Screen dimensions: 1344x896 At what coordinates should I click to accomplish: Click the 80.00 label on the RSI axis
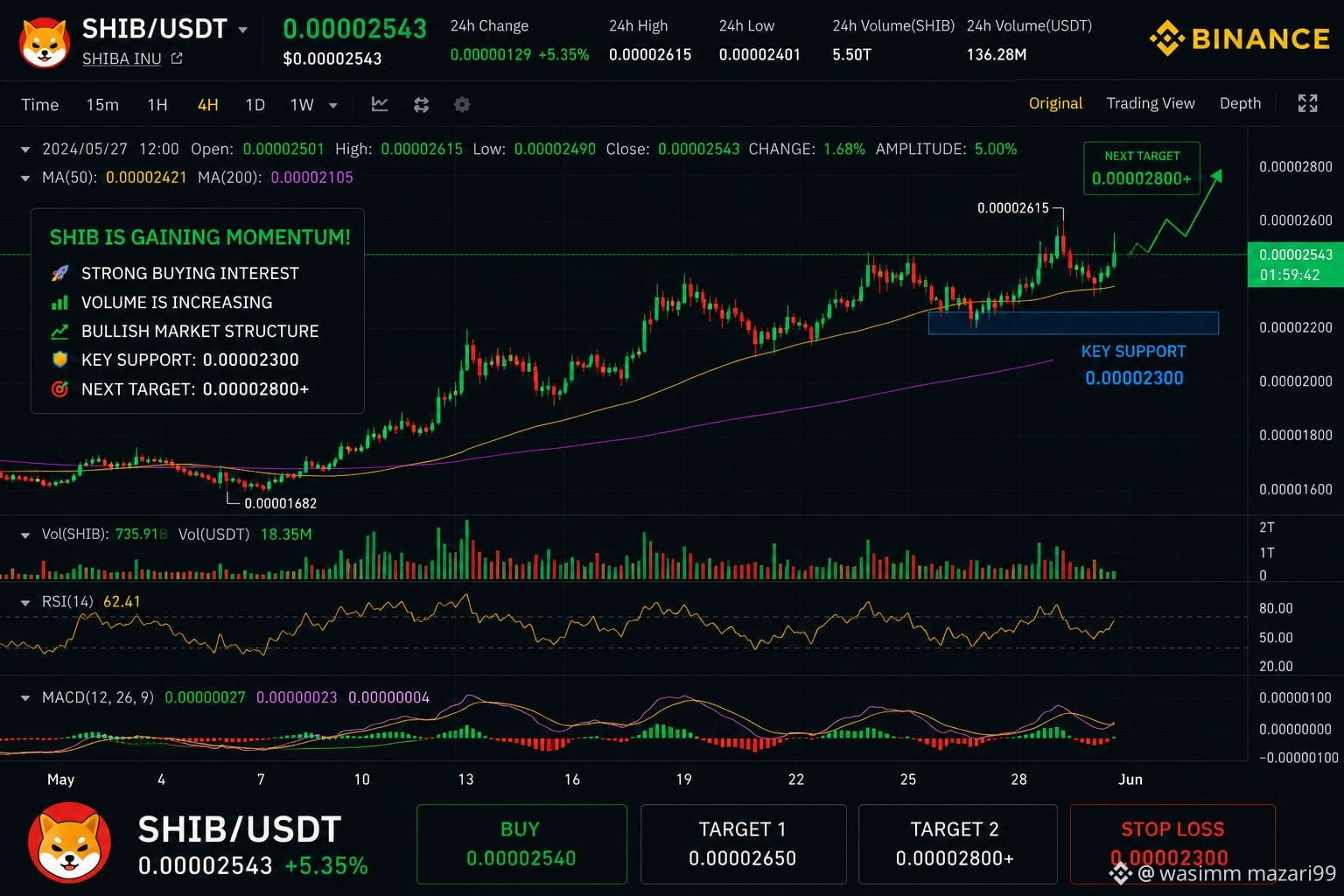(1276, 608)
